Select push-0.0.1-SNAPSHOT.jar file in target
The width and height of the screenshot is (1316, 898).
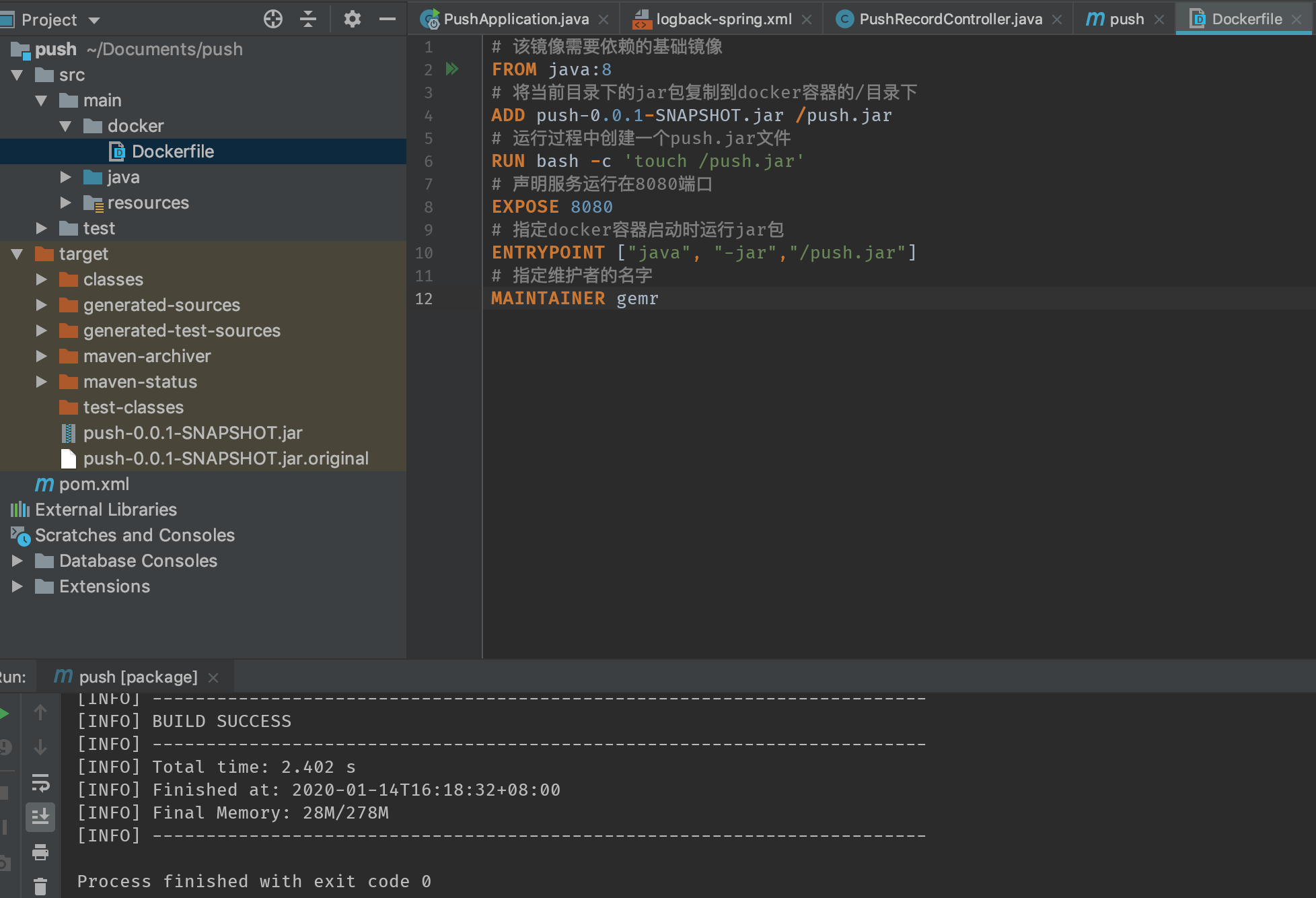(192, 433)
